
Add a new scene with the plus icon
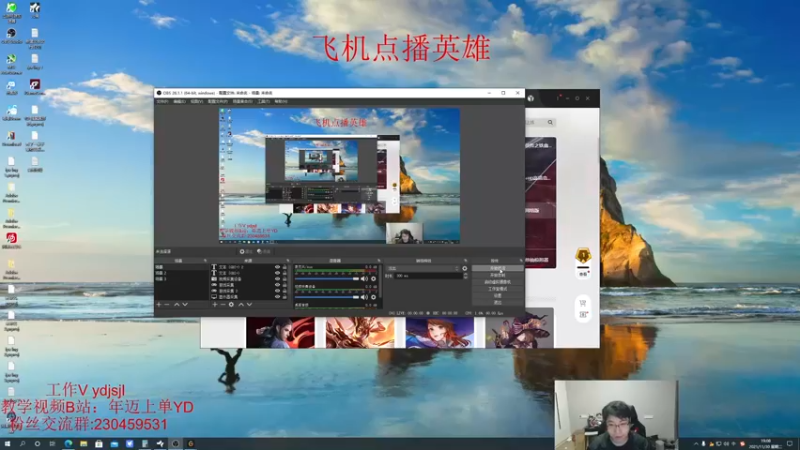click(159, 305)
